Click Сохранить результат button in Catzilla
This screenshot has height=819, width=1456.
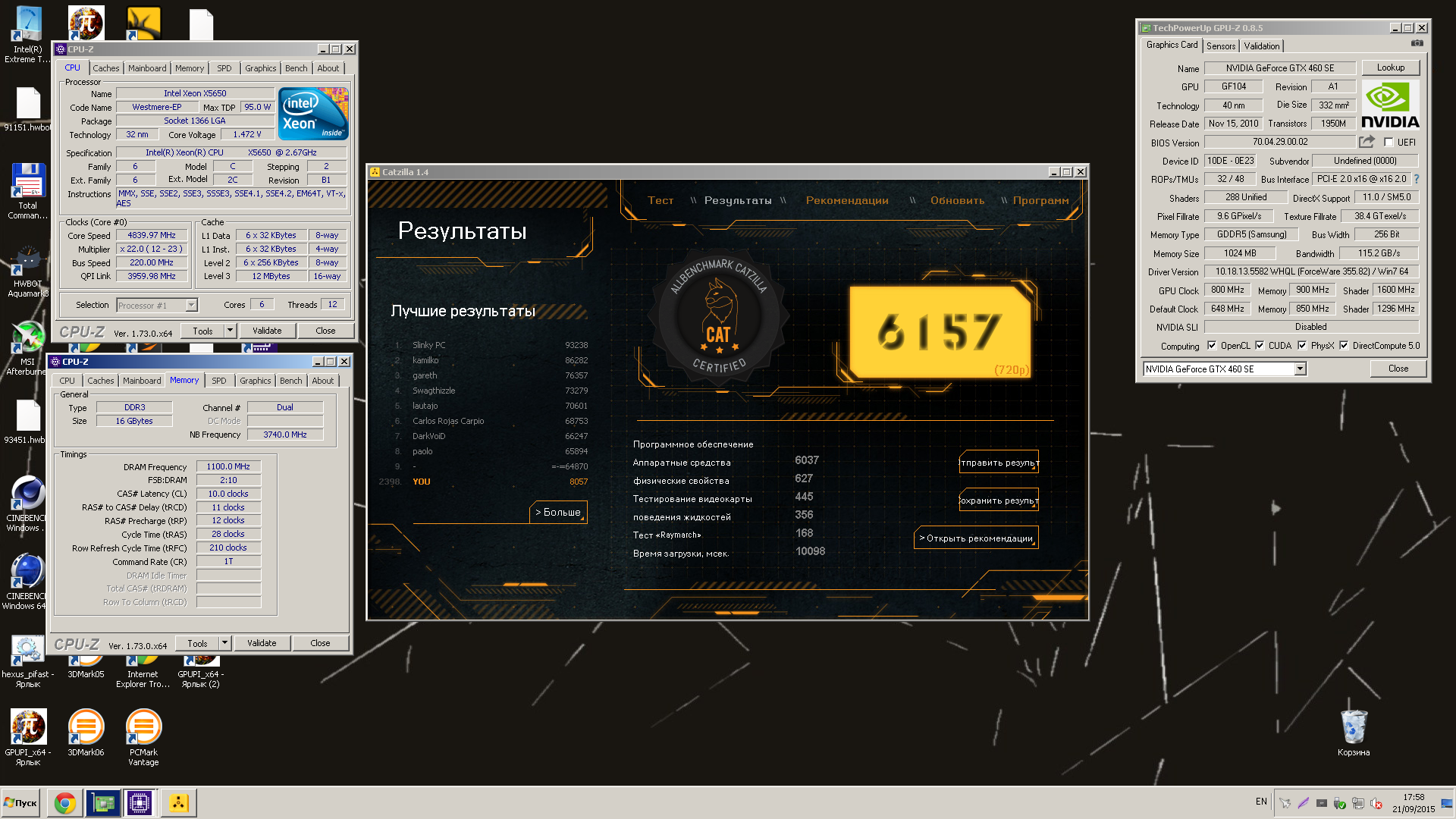coord(999,500)
